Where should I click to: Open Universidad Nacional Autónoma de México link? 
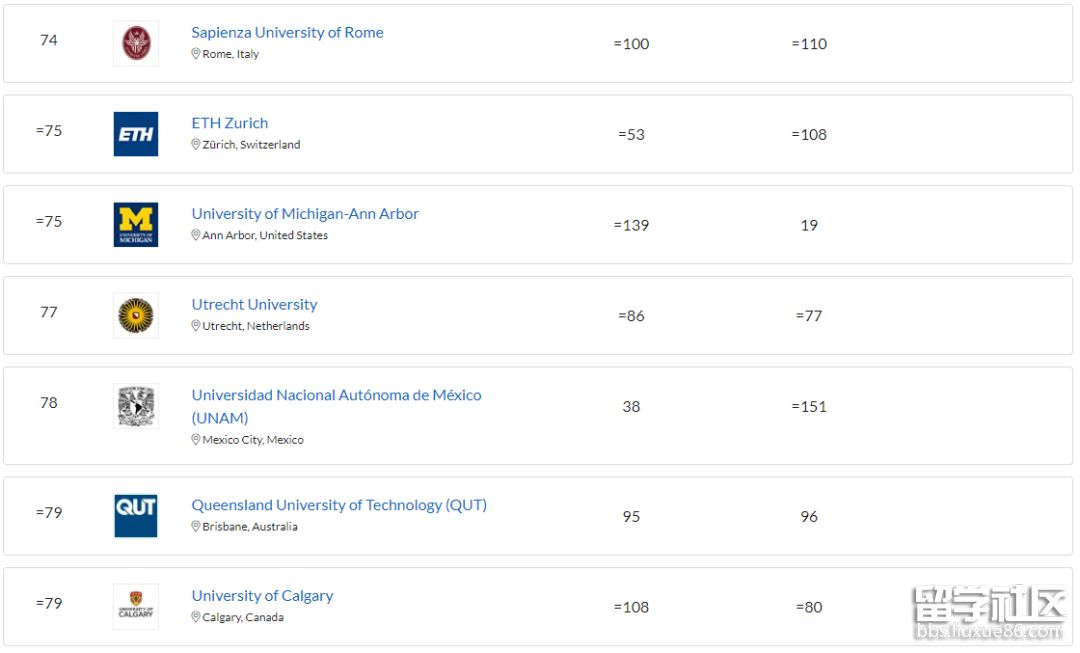pos(336,395)
